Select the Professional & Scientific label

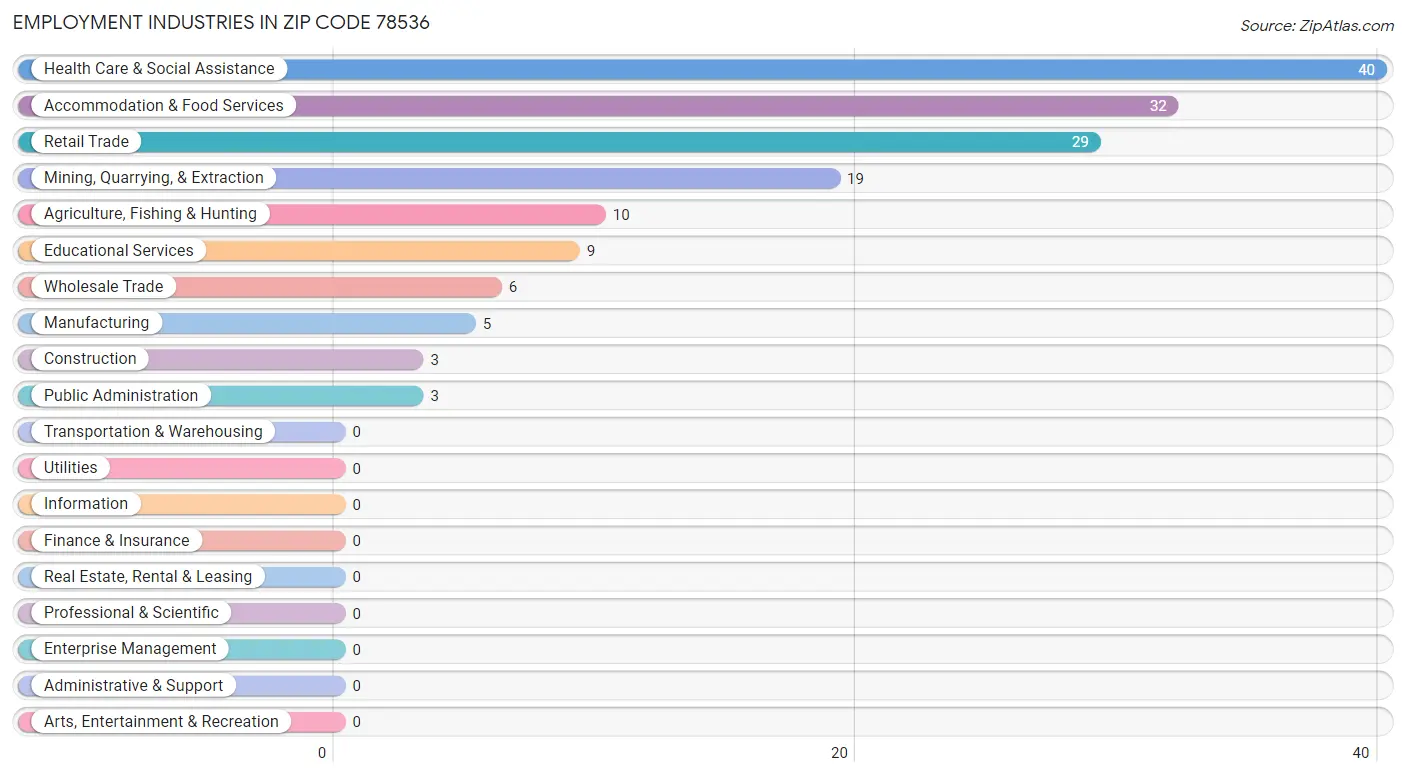pos(131,613)
